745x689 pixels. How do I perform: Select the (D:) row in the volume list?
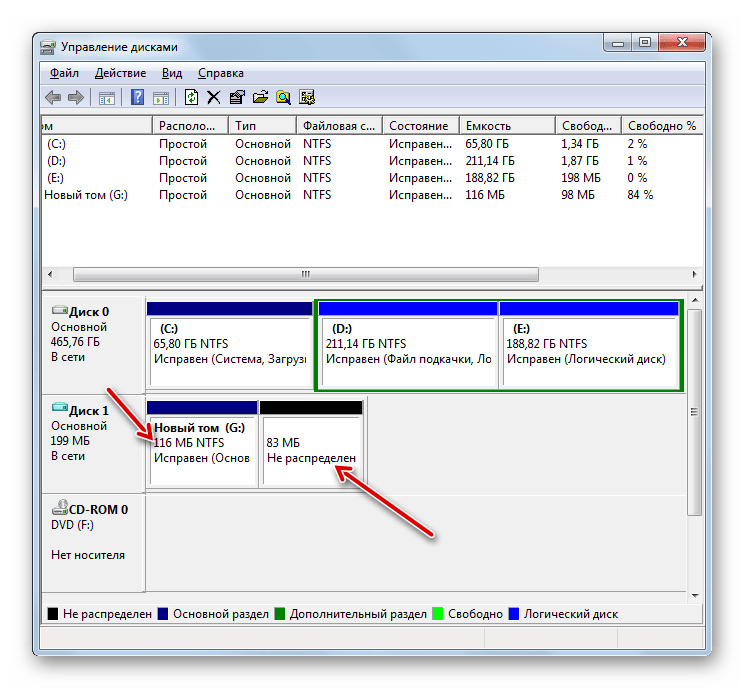pyautogui.click(x=372, y=161)
